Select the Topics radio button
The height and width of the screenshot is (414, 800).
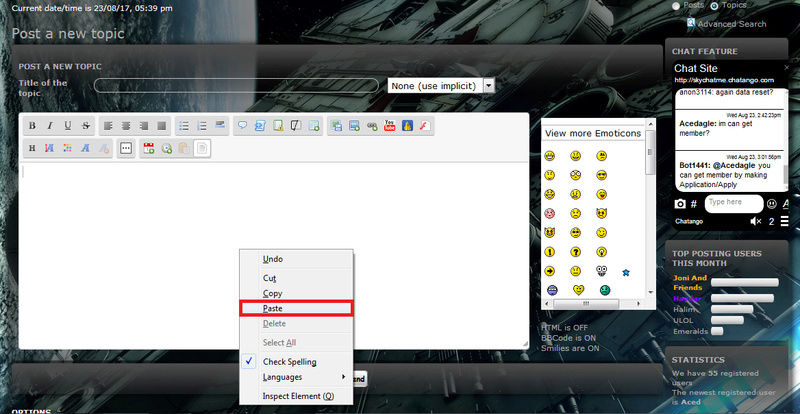[714, 6]
